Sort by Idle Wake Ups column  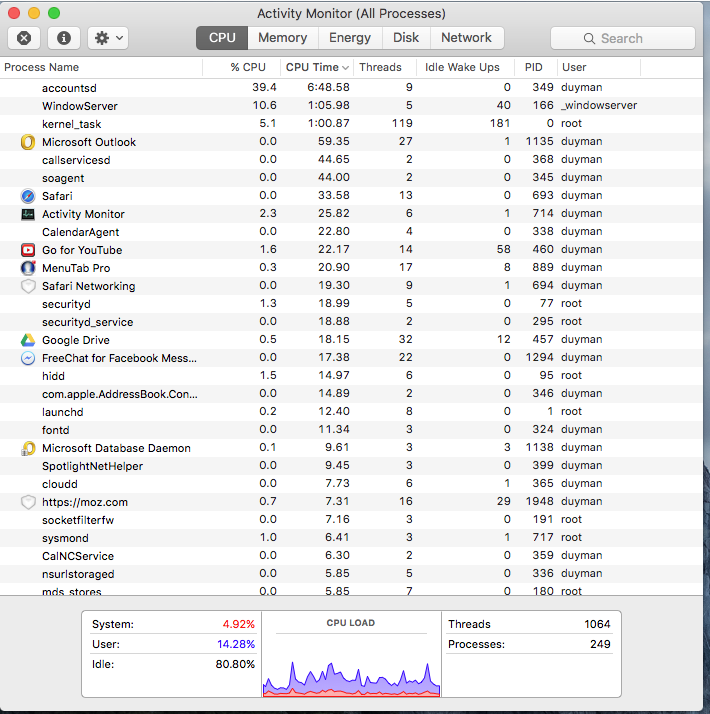pos(465,67)
